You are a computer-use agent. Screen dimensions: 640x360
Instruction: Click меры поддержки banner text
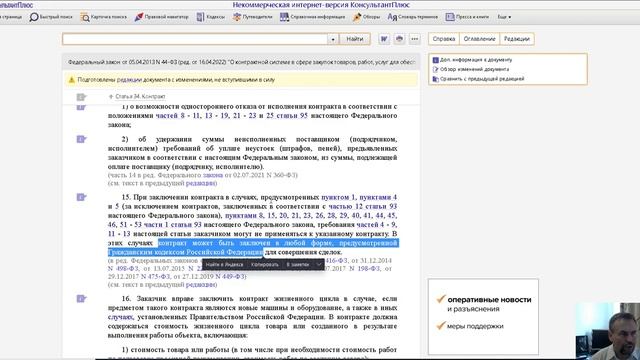tap(475, 326)
